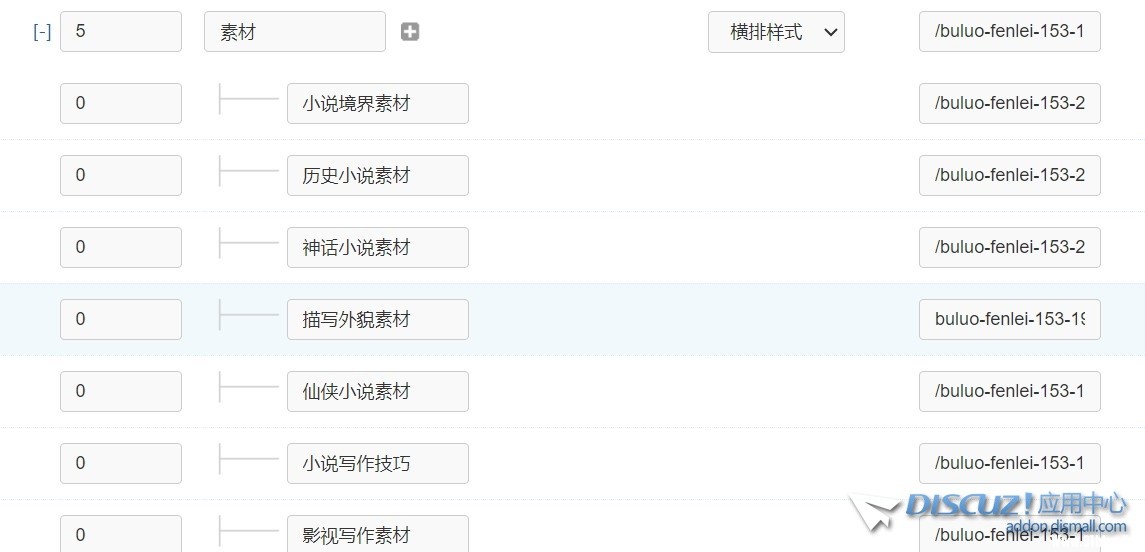Select the 小说境界素材 name field
This screenshot has width=1145, height=552.
point(377,104)
